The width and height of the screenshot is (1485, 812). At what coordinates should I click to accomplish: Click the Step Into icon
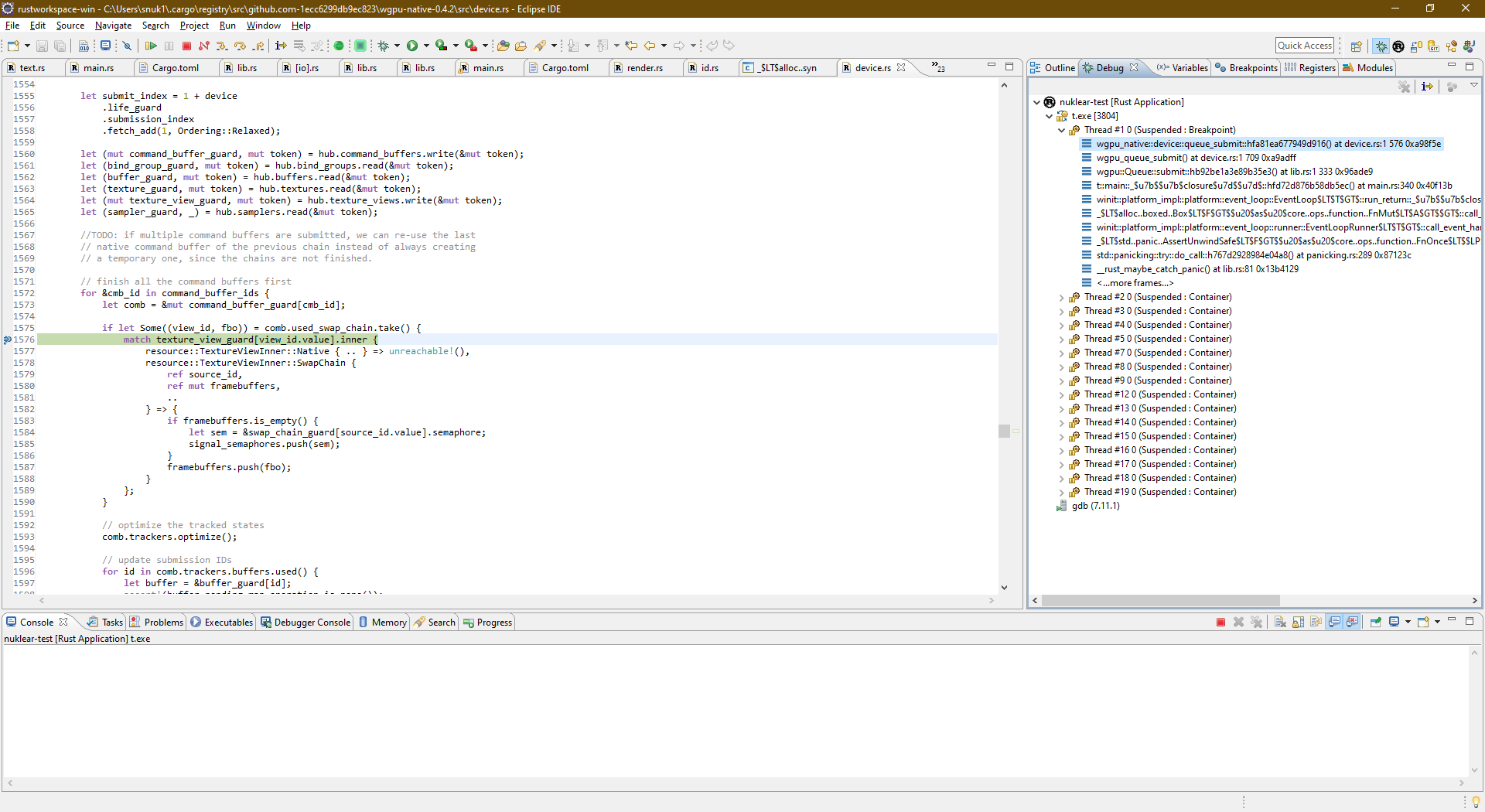222,46
